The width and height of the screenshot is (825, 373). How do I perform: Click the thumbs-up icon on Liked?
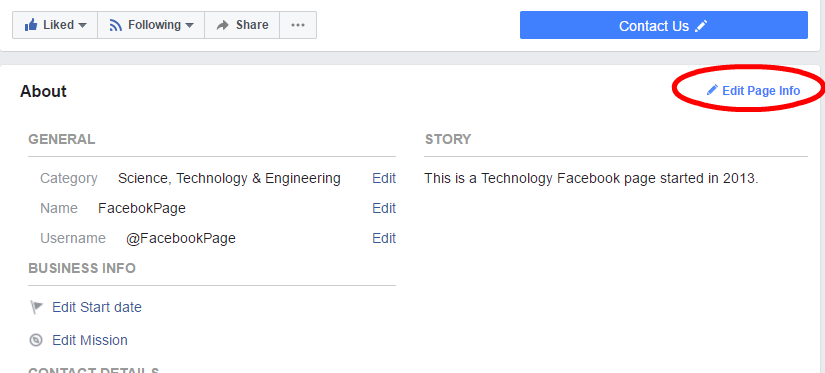pos(31,25)
